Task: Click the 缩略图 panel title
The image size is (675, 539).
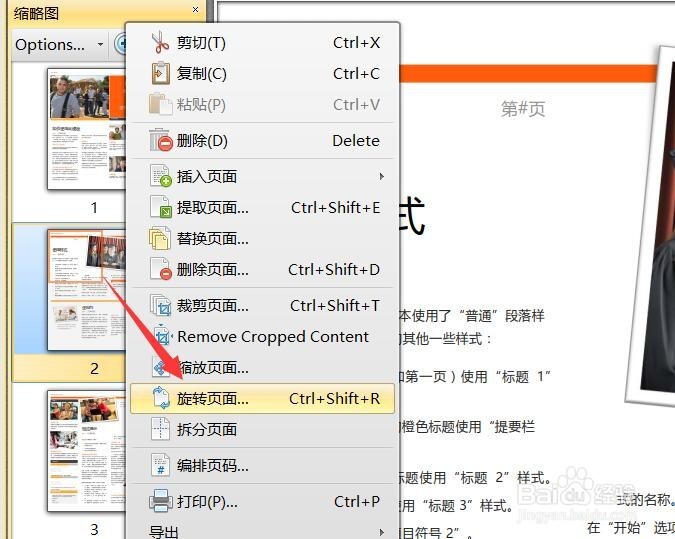Action: tap(36, 13)
